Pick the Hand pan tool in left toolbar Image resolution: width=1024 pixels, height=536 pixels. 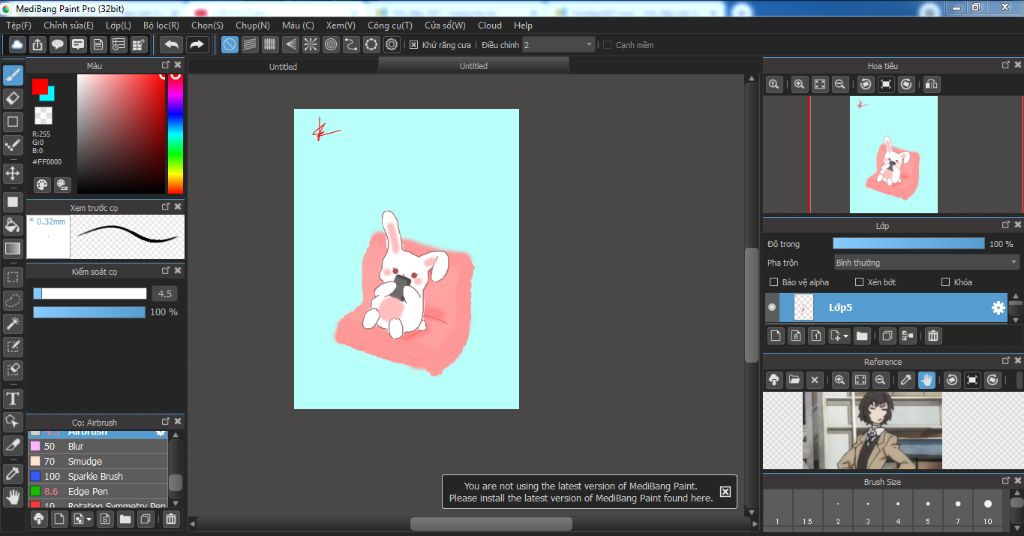click(13, 496)
